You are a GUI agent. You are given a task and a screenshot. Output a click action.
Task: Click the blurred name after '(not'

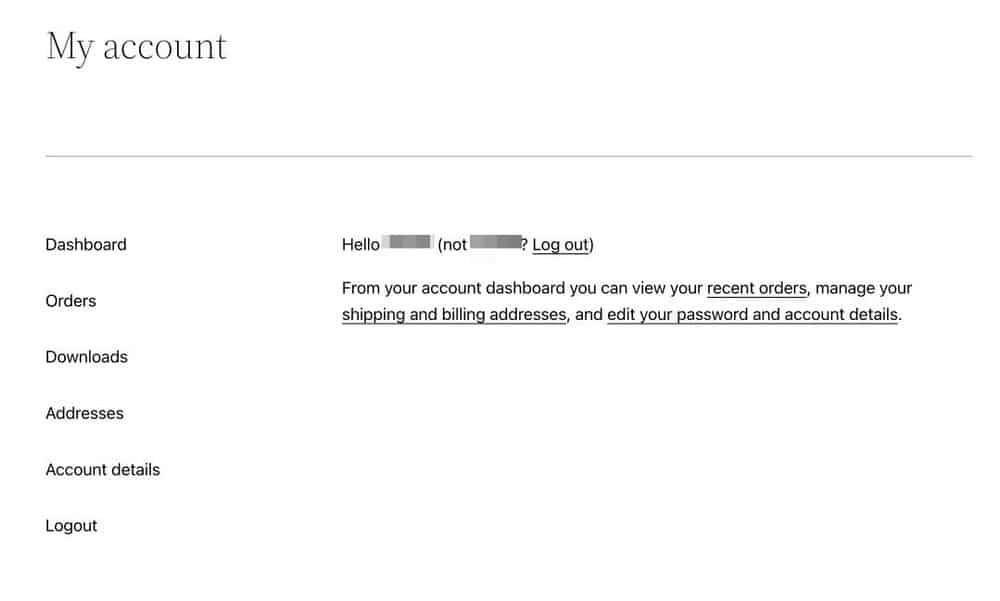pyautogui.click(x=496, y=242)
